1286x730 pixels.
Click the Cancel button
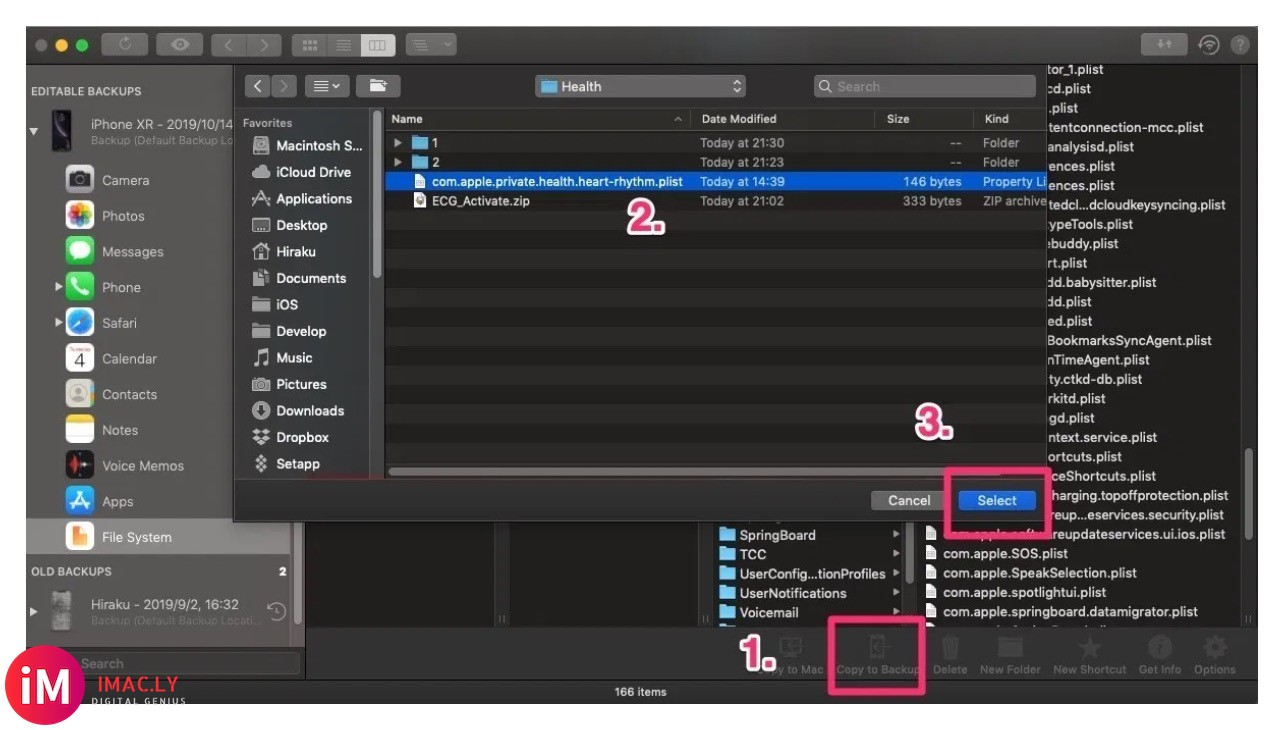click(909, 501)
